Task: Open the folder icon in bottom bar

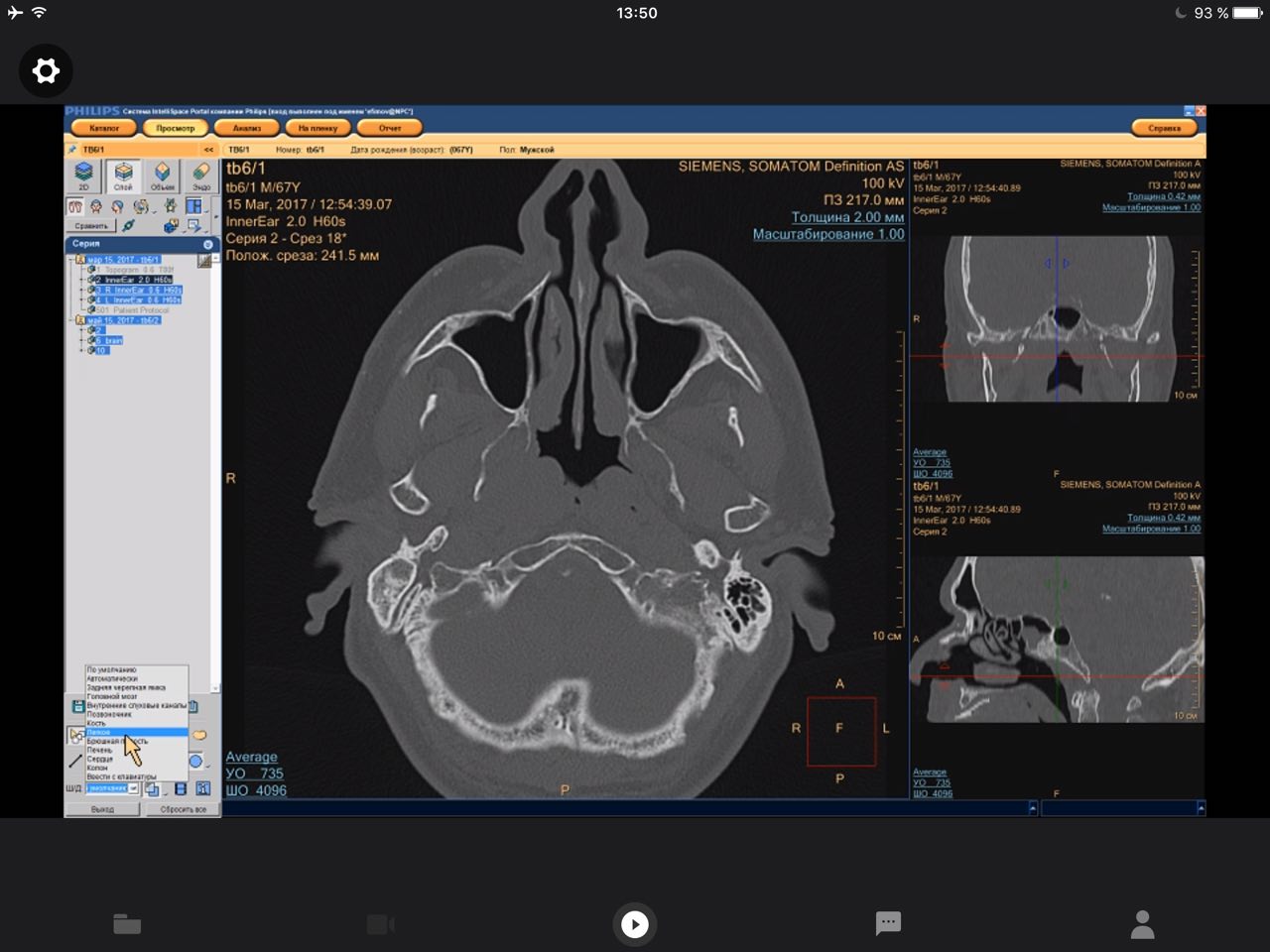Action: 127,924
